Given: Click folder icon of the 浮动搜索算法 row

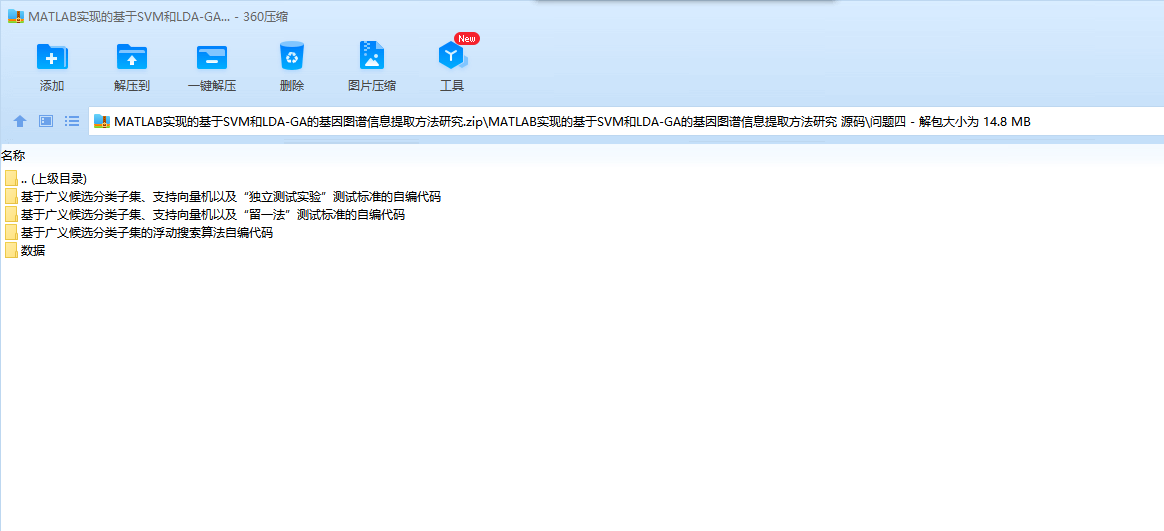Looking at the screenshot, I should pos(11,232).
